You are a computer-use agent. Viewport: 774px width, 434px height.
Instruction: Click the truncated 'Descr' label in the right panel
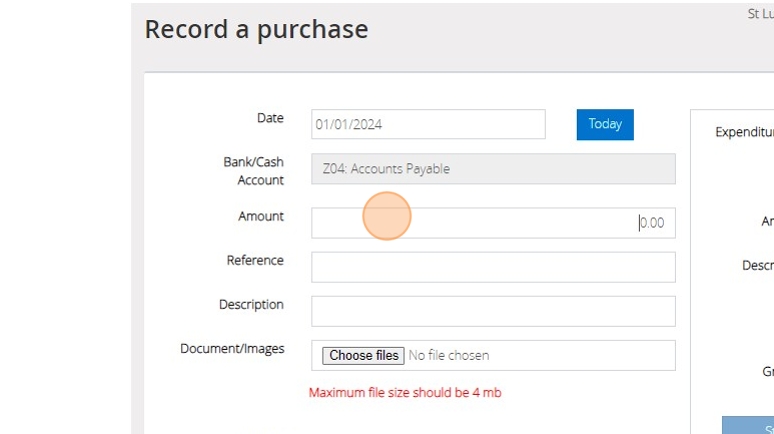[x=757, y=265]
